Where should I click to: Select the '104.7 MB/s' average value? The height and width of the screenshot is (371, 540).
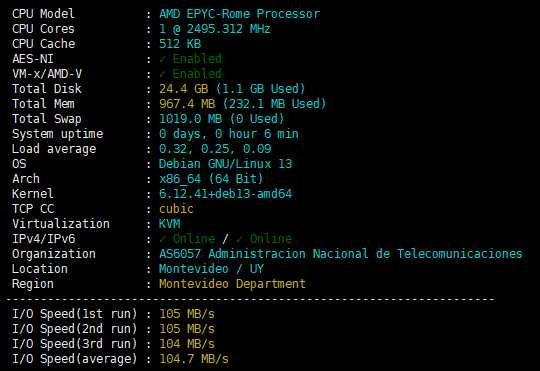[194, 359]
